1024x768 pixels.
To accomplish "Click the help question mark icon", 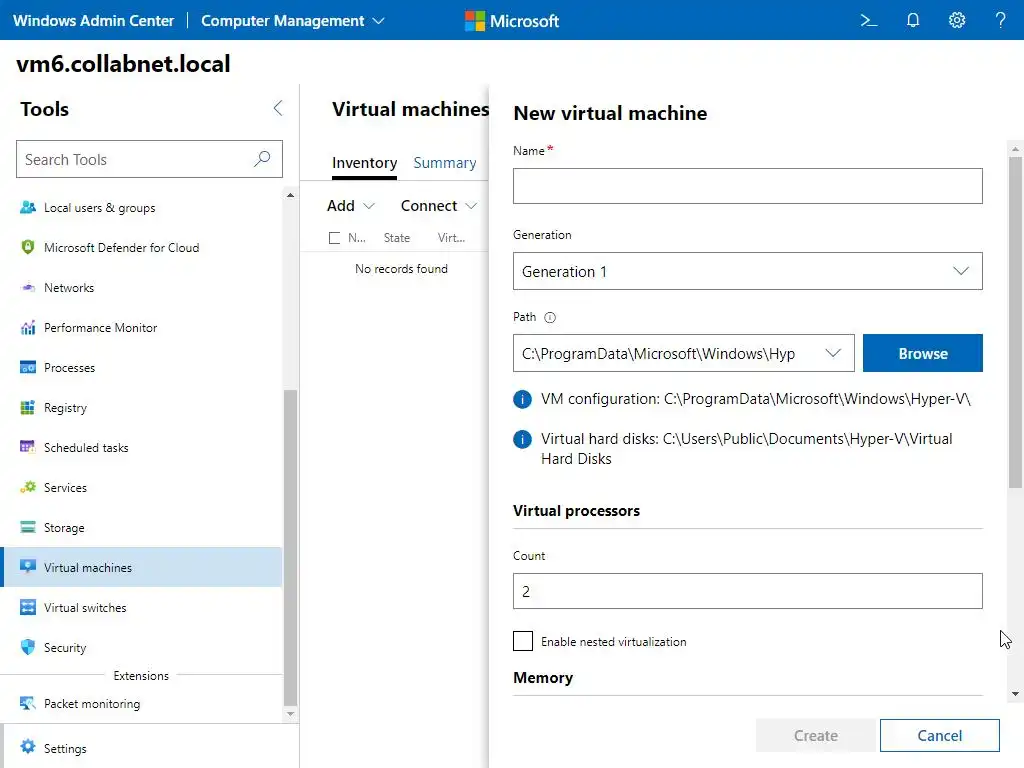I will pos(1000,20).
